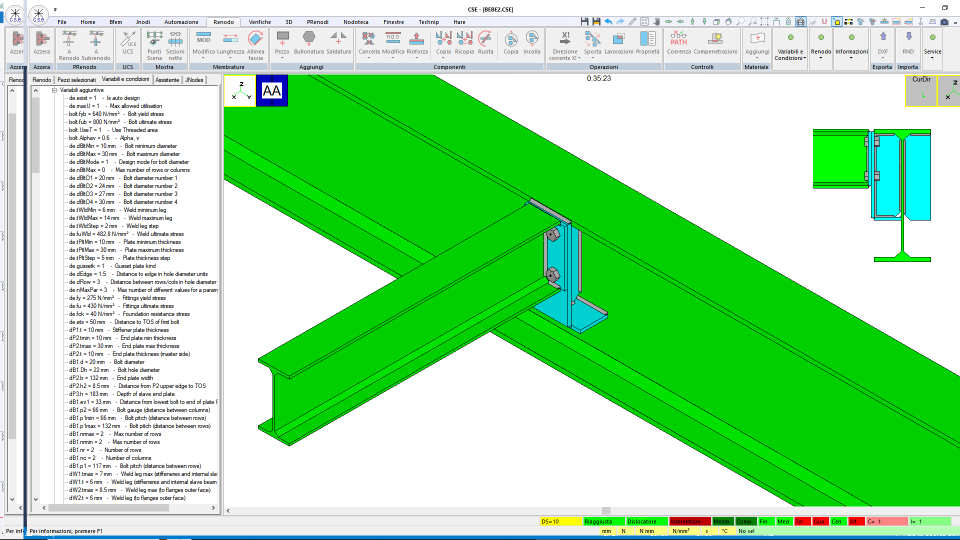Click the RND import icon

(x=908, y=44)
